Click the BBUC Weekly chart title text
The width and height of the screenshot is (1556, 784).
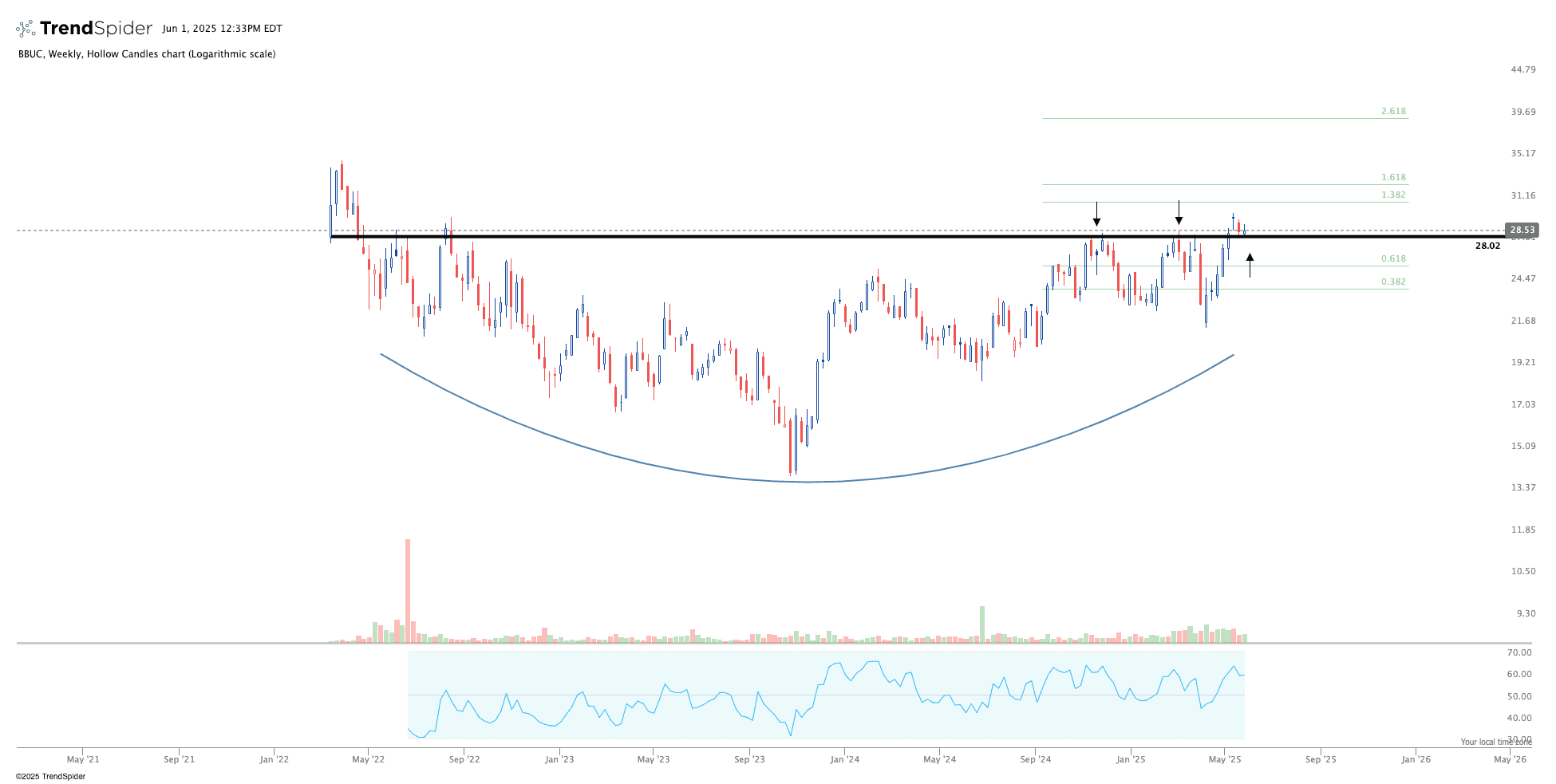pyautogui.click(x=147, y=54)
